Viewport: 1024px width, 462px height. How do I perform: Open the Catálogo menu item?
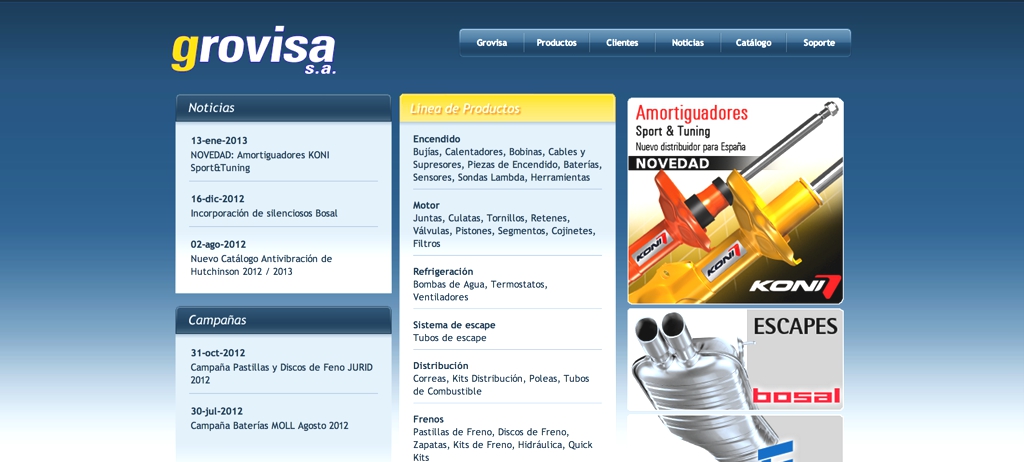[754, 42]
